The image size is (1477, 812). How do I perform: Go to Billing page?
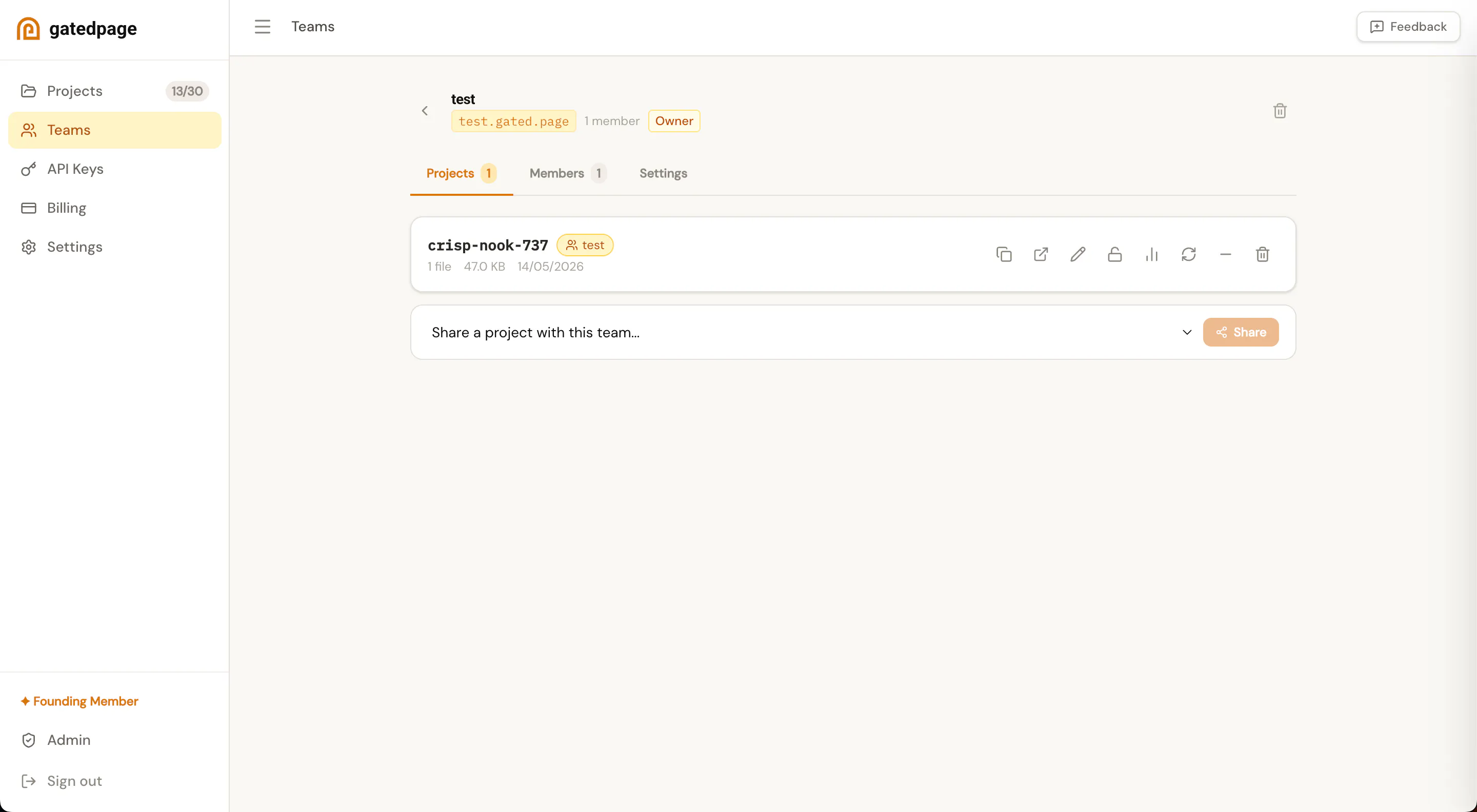tap(115, 208)
